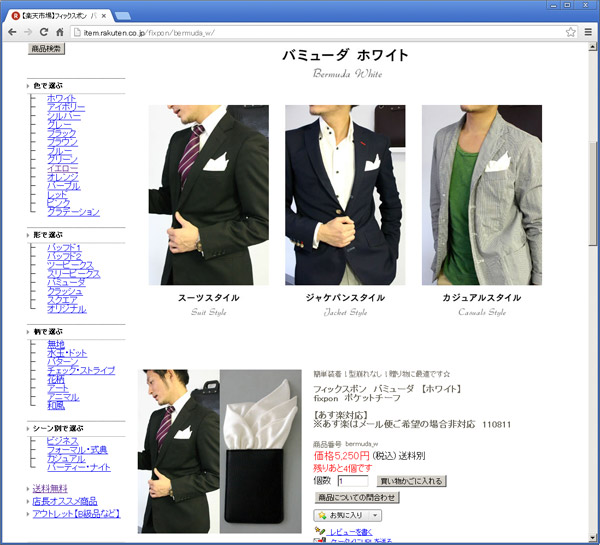The width and height of the screenshot is (600, 545).
Task: Open the お気に入り dropdown arrow
Action: pos(375,516)
